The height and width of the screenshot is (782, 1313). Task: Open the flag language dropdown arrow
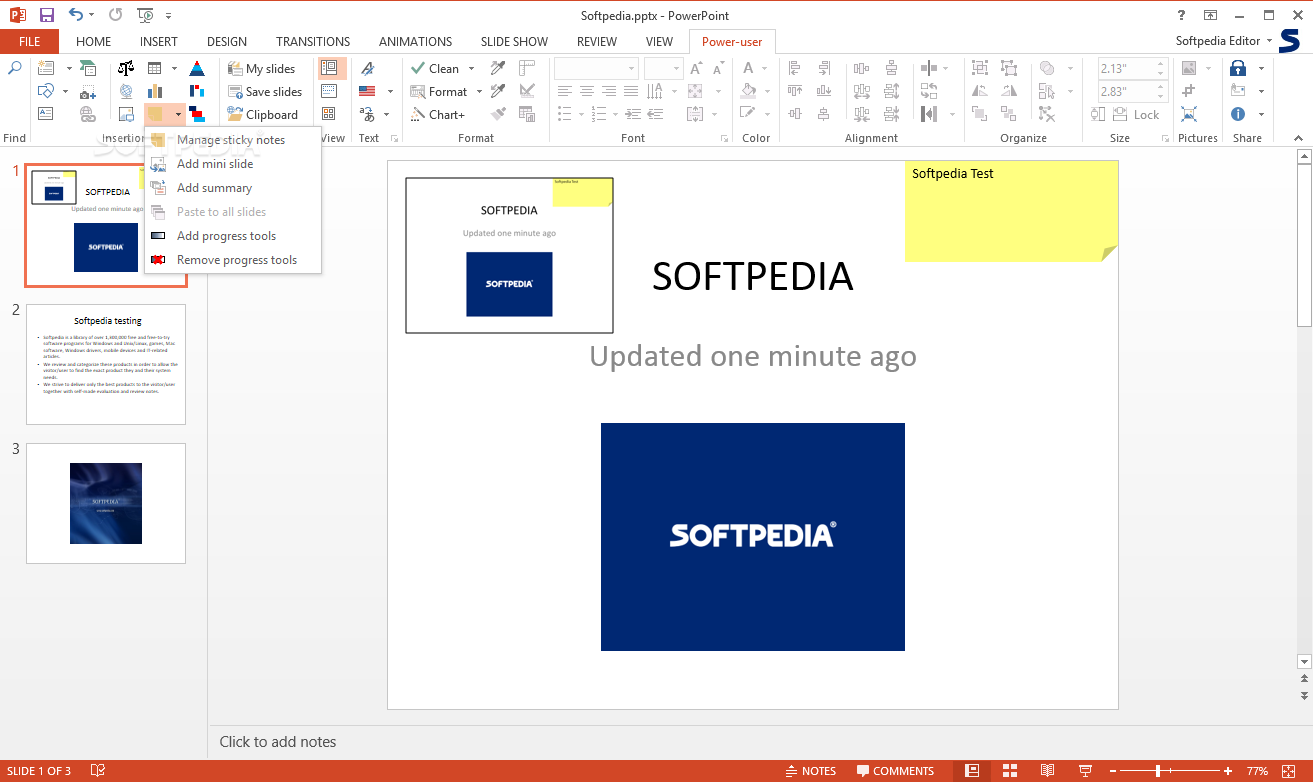point(389,92)
